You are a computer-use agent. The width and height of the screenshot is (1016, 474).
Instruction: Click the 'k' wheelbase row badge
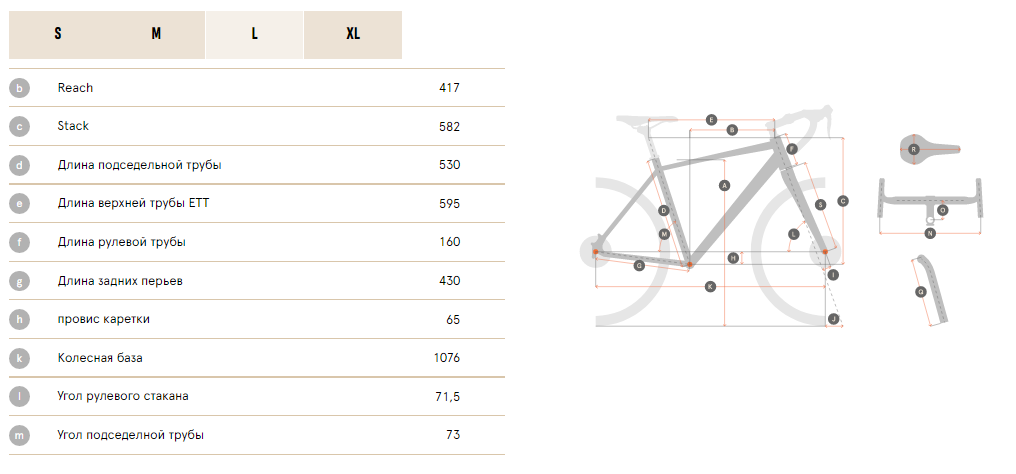pos(19,358)
